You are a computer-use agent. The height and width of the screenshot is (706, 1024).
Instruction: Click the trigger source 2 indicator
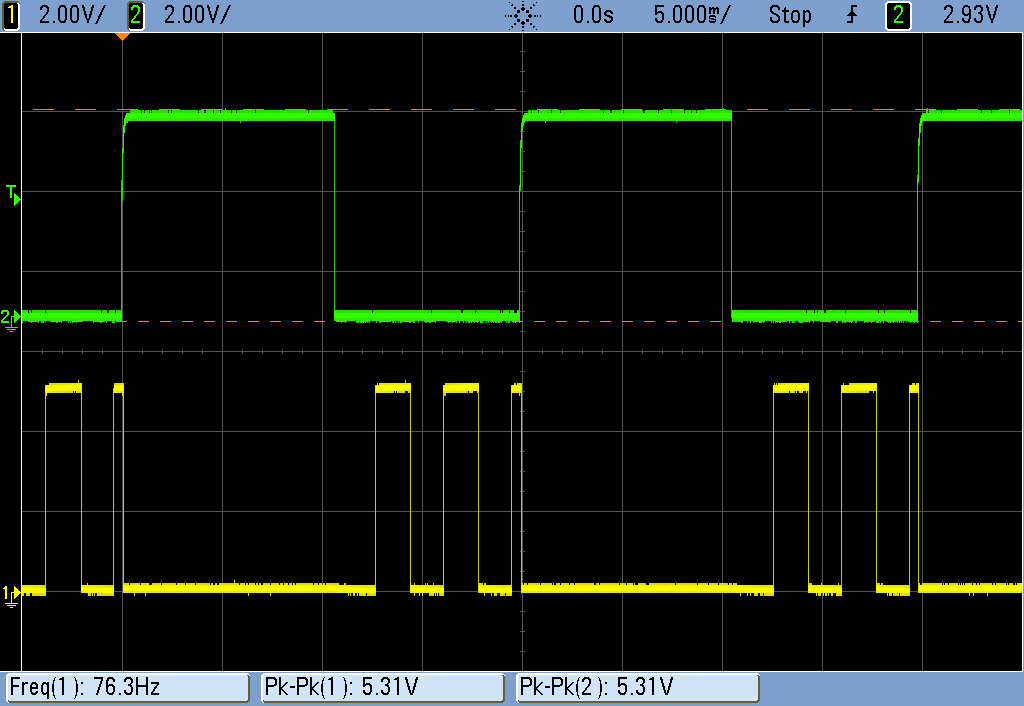tap(897, 15)
